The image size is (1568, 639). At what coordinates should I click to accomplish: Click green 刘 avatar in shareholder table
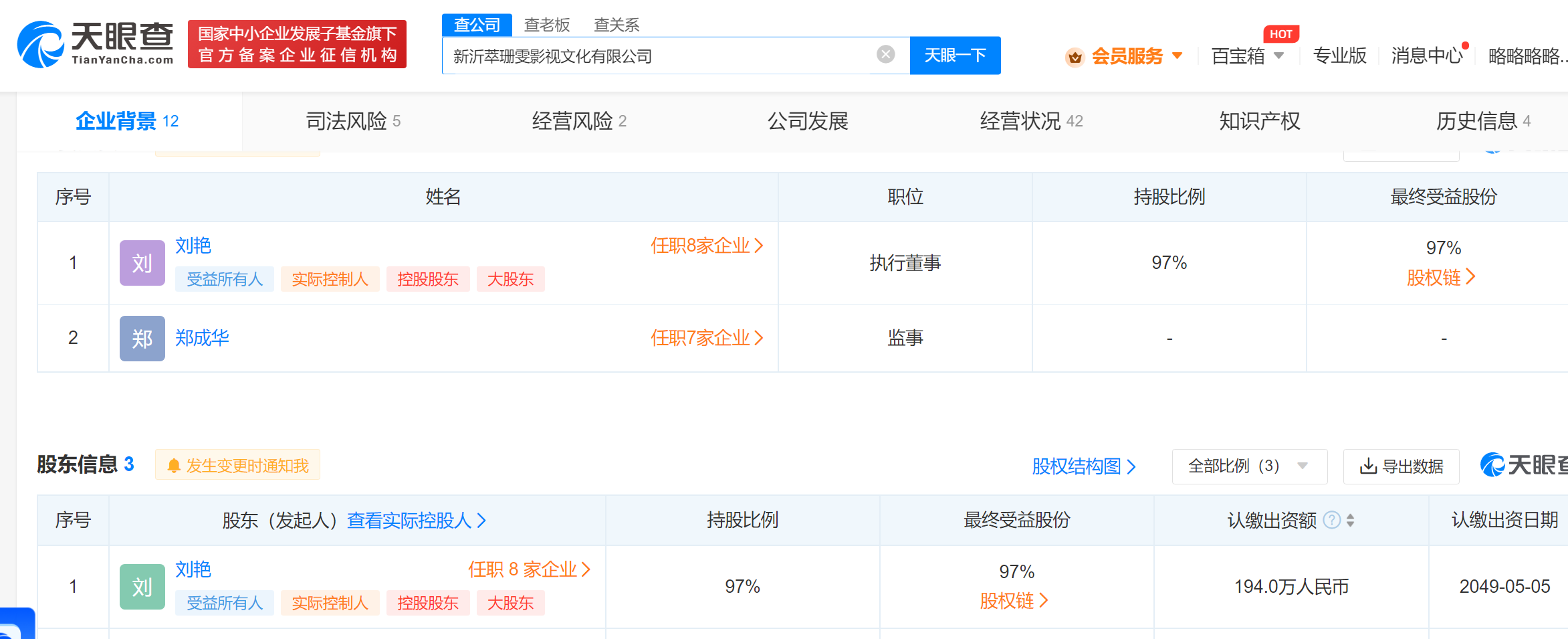pyautogui.click(x=142, y=587)
